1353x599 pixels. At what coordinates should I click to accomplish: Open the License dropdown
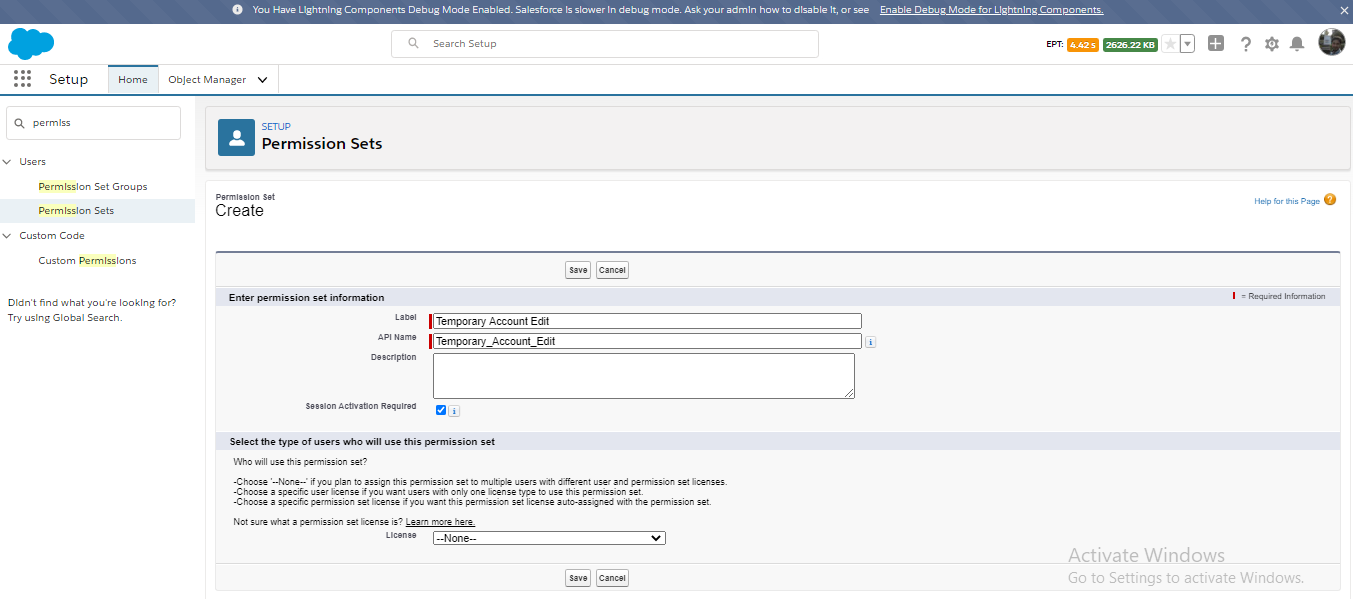(x=548, y=537)
